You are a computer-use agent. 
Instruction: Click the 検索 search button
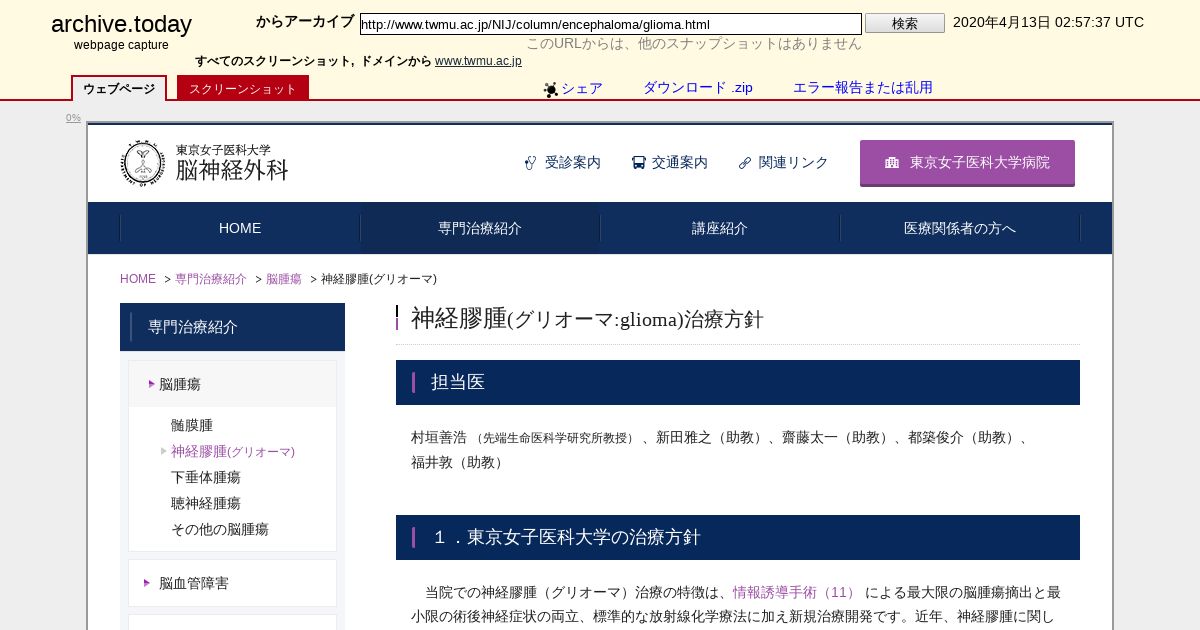[x=904, y=23]
